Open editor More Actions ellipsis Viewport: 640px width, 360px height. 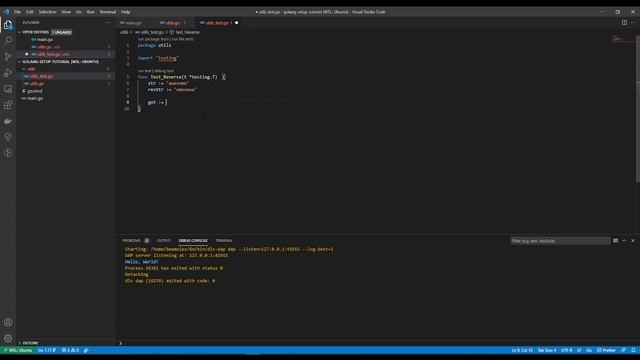coord(633,23)
